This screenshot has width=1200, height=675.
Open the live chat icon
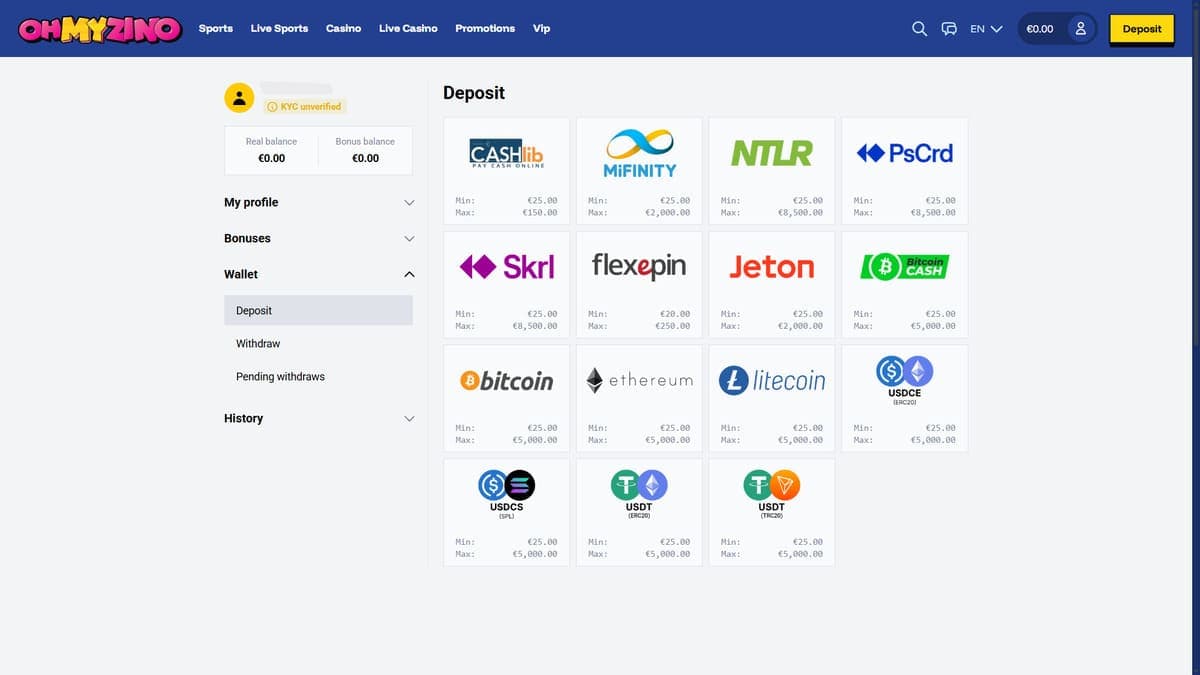(x=950, y=29)
